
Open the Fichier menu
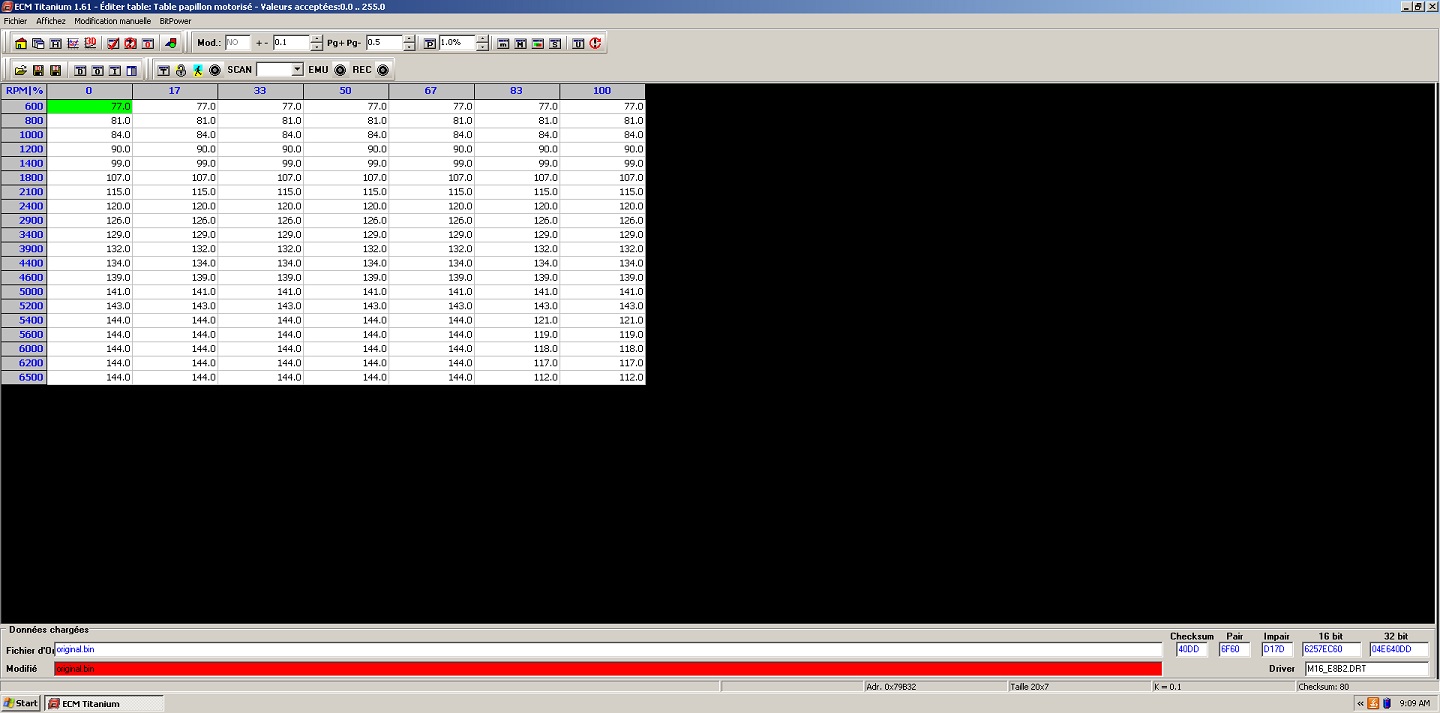coord(15,21)
